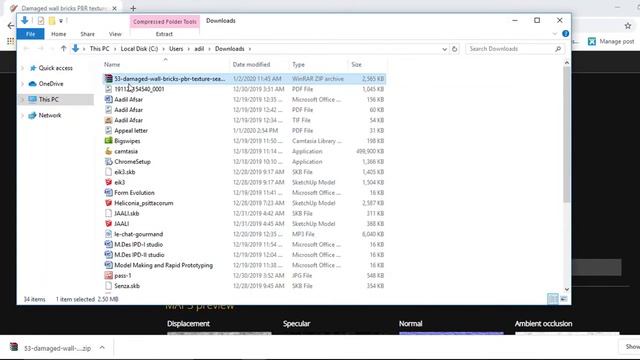Select the camtasia application icon
The image size is (640, 360).
tap(108, 151)
